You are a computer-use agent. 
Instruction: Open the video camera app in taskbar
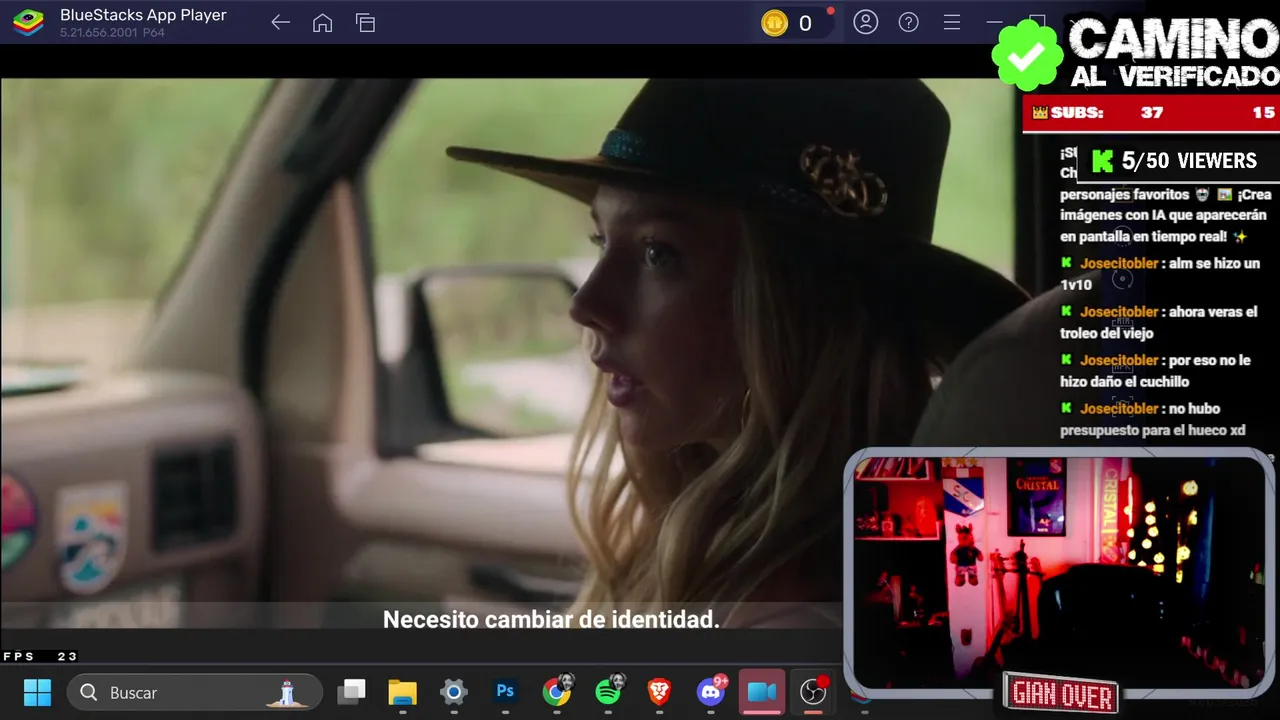click(x=762, y=692)
